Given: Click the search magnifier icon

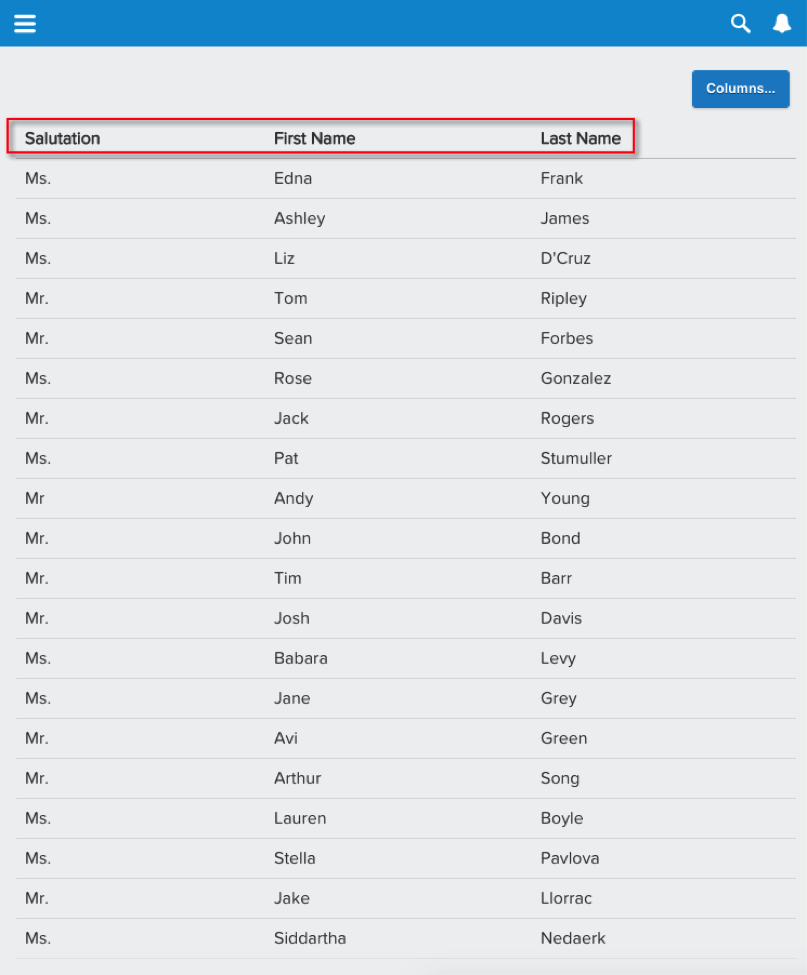Looking at the screenshot, I should click(740, 24).
